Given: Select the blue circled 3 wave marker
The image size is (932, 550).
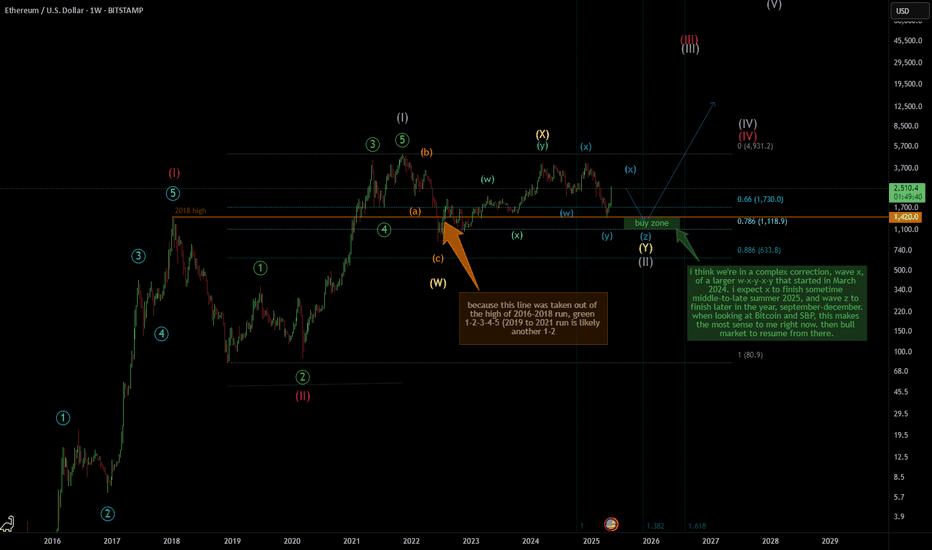Looking at the screenshot, I should point(138,256).
